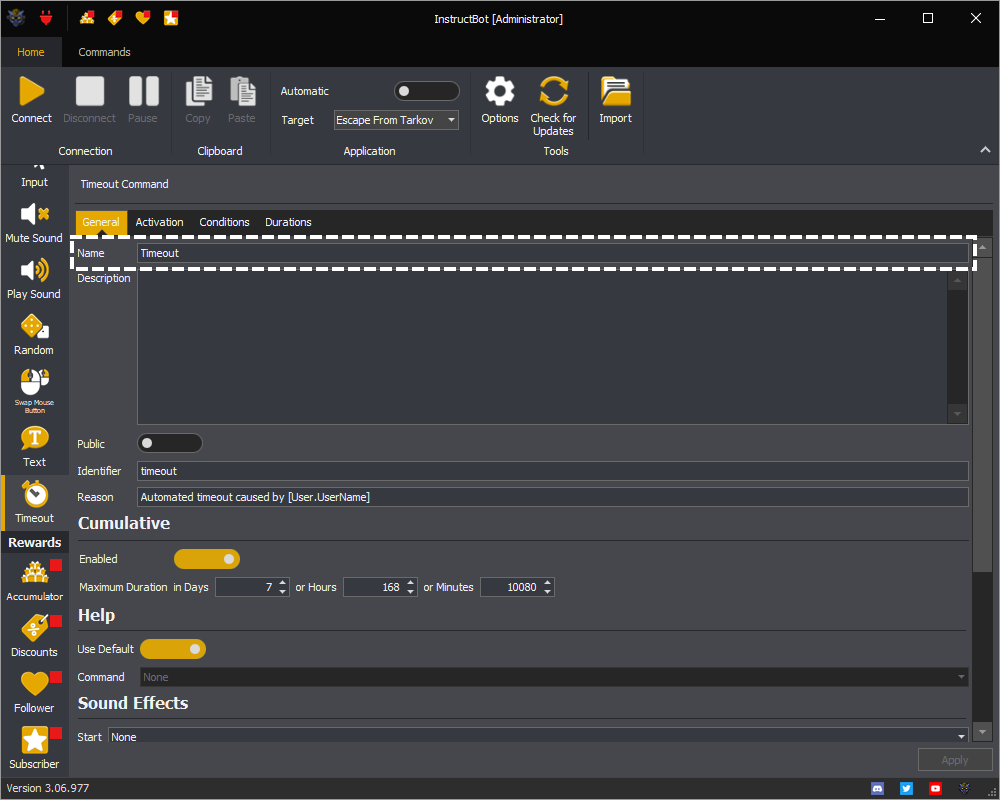Click the Pause icon in ribbon
Image resolution: width=1000 pixels, height=800 pixels.
pyautogui.click(x=143, y=91)
